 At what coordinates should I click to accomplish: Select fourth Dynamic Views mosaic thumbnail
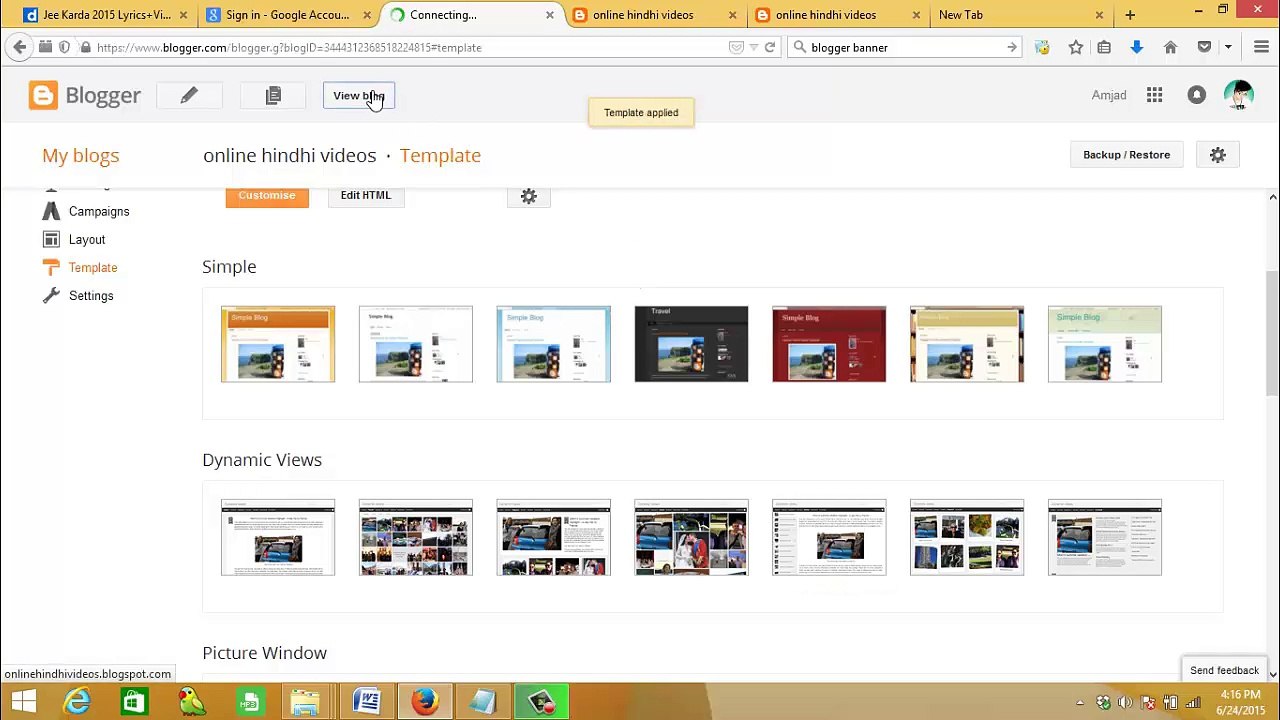pos(691,537)
